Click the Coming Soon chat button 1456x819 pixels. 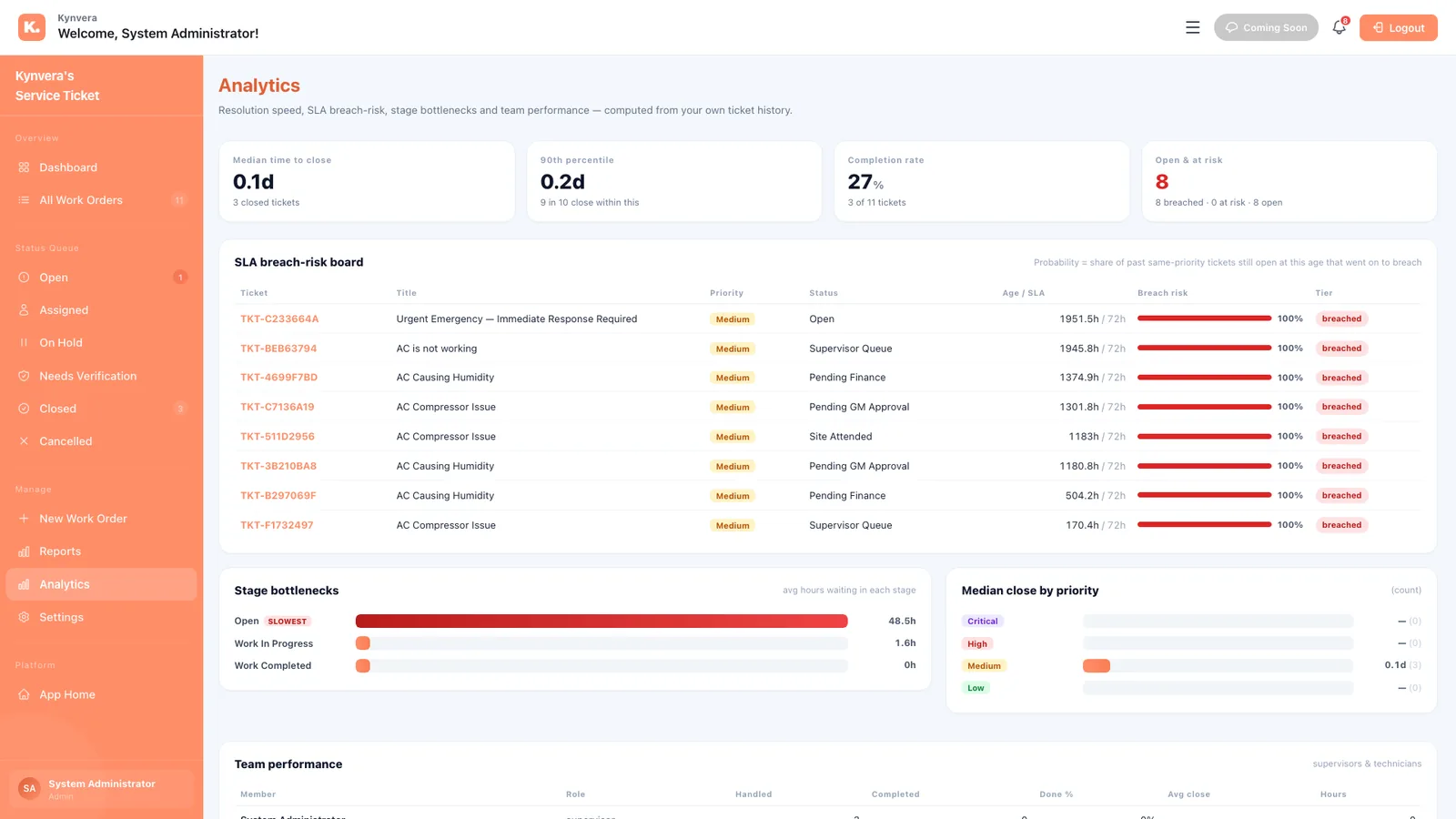click(1266, 27)
